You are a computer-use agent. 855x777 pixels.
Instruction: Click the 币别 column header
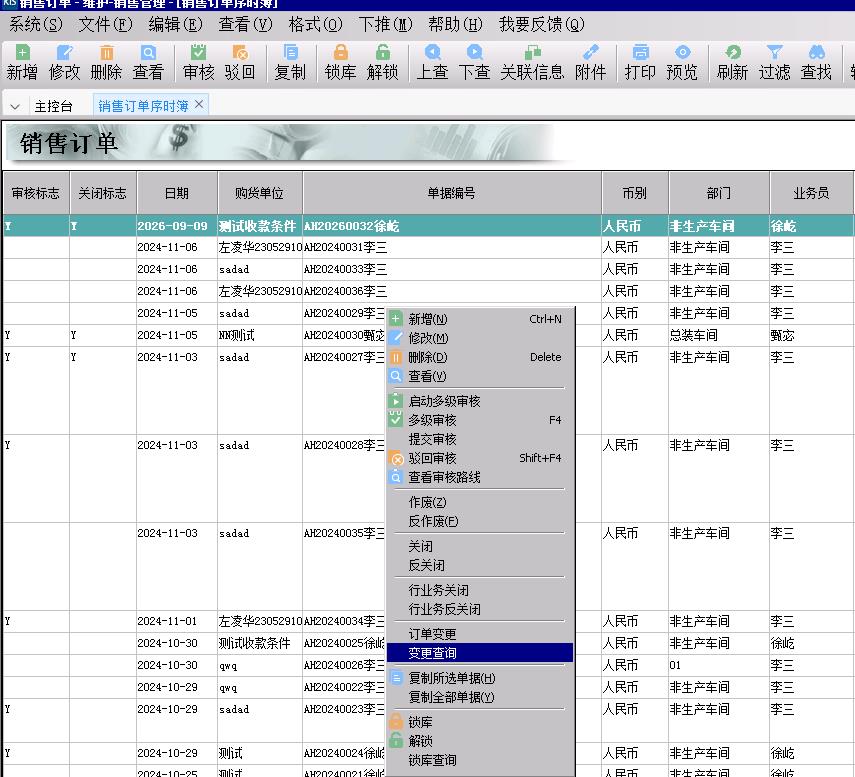pos(635,193)
